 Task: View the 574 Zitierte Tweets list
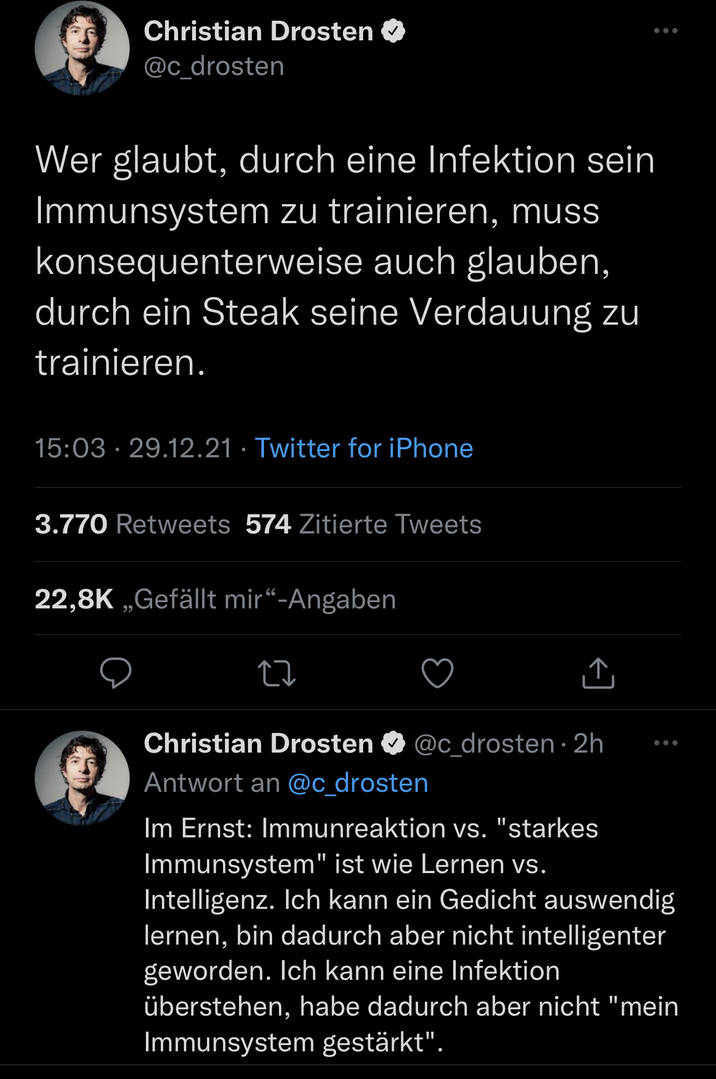pyautogui.click(x=363, y=524)
